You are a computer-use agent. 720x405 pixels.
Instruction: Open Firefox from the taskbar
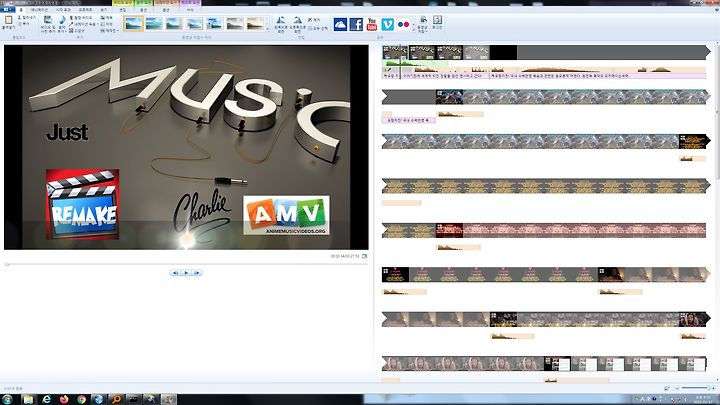[x=64, y=399]
